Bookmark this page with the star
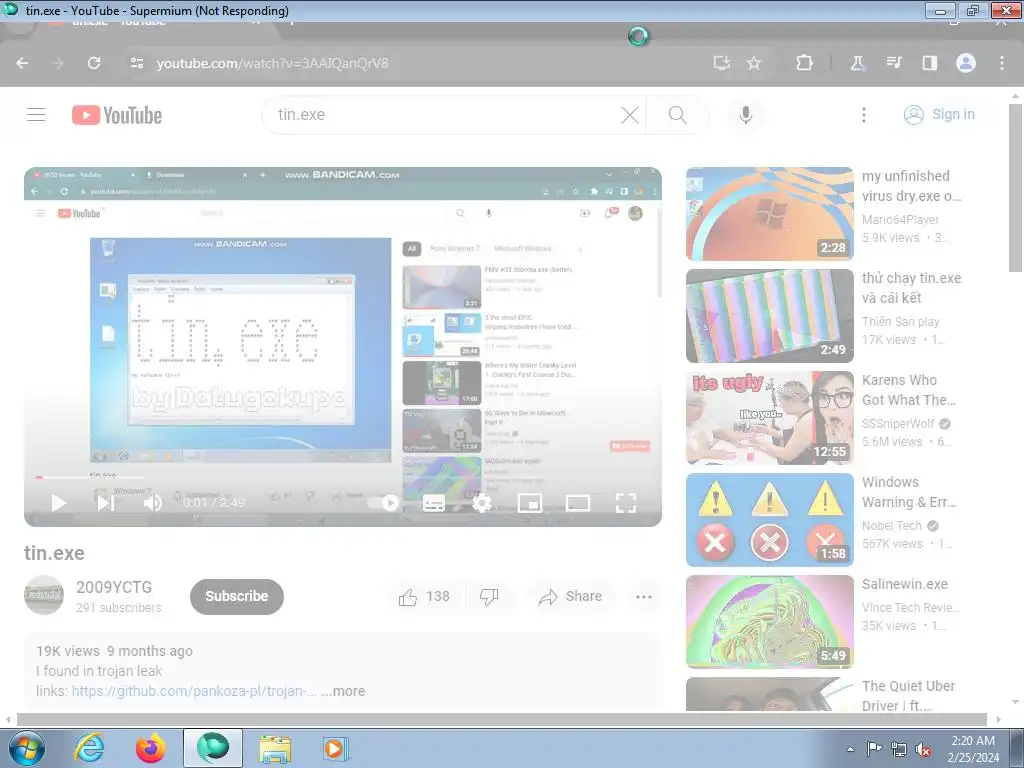Screen dimensions: 1024x768 (754, 63)
